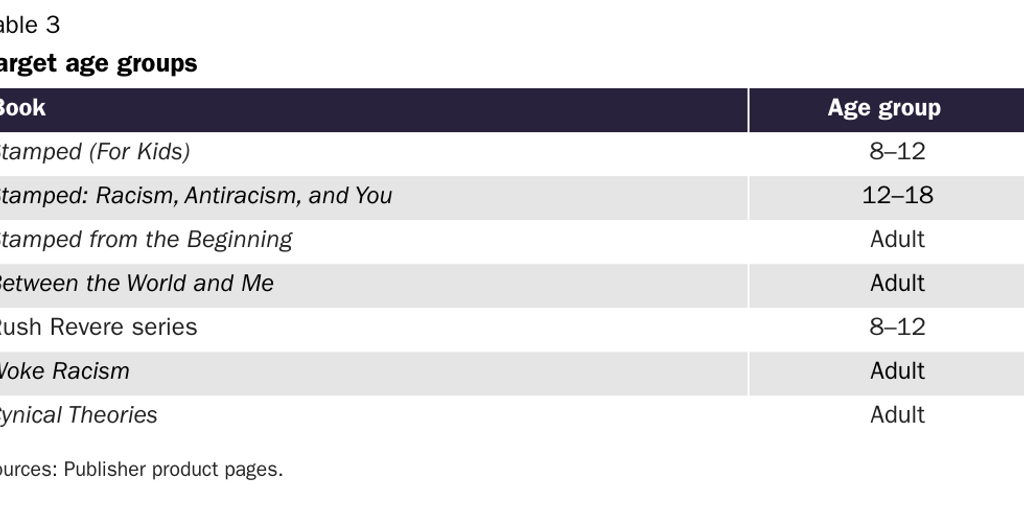
Task: Click "Stamped: Racism, Antiracism, and You" title
Action: (x=195, y=196)
